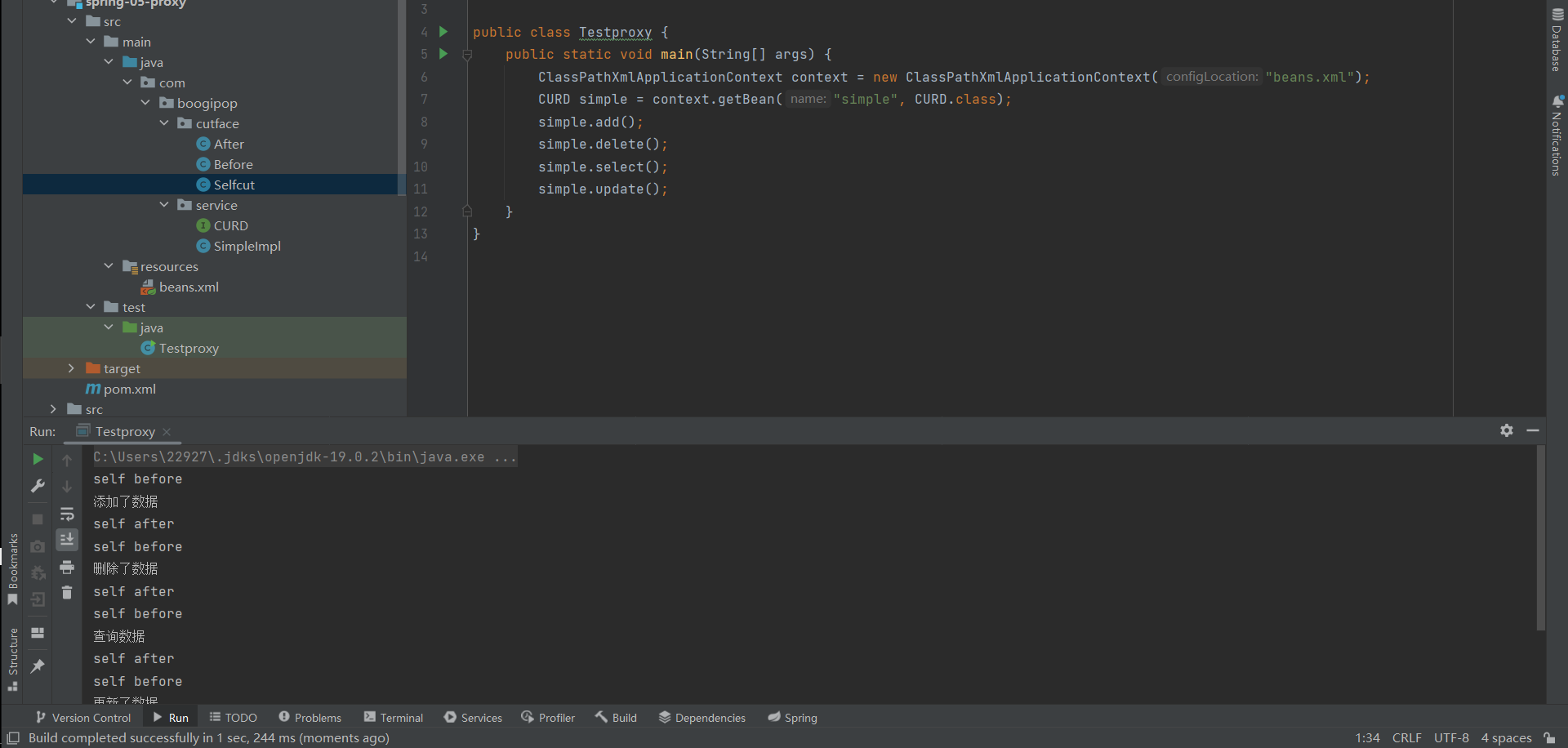The height and width of the screenshot is (748, 1568).
Task: Click the up stack trace arrow
Action: tap(67, 461)
